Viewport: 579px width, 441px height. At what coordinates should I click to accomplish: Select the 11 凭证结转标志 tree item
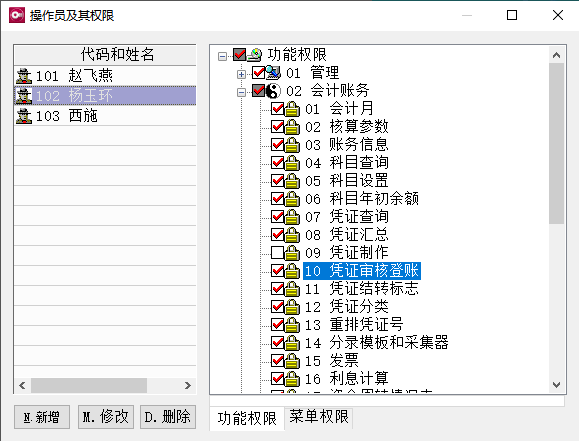click(x=362, y=289)
